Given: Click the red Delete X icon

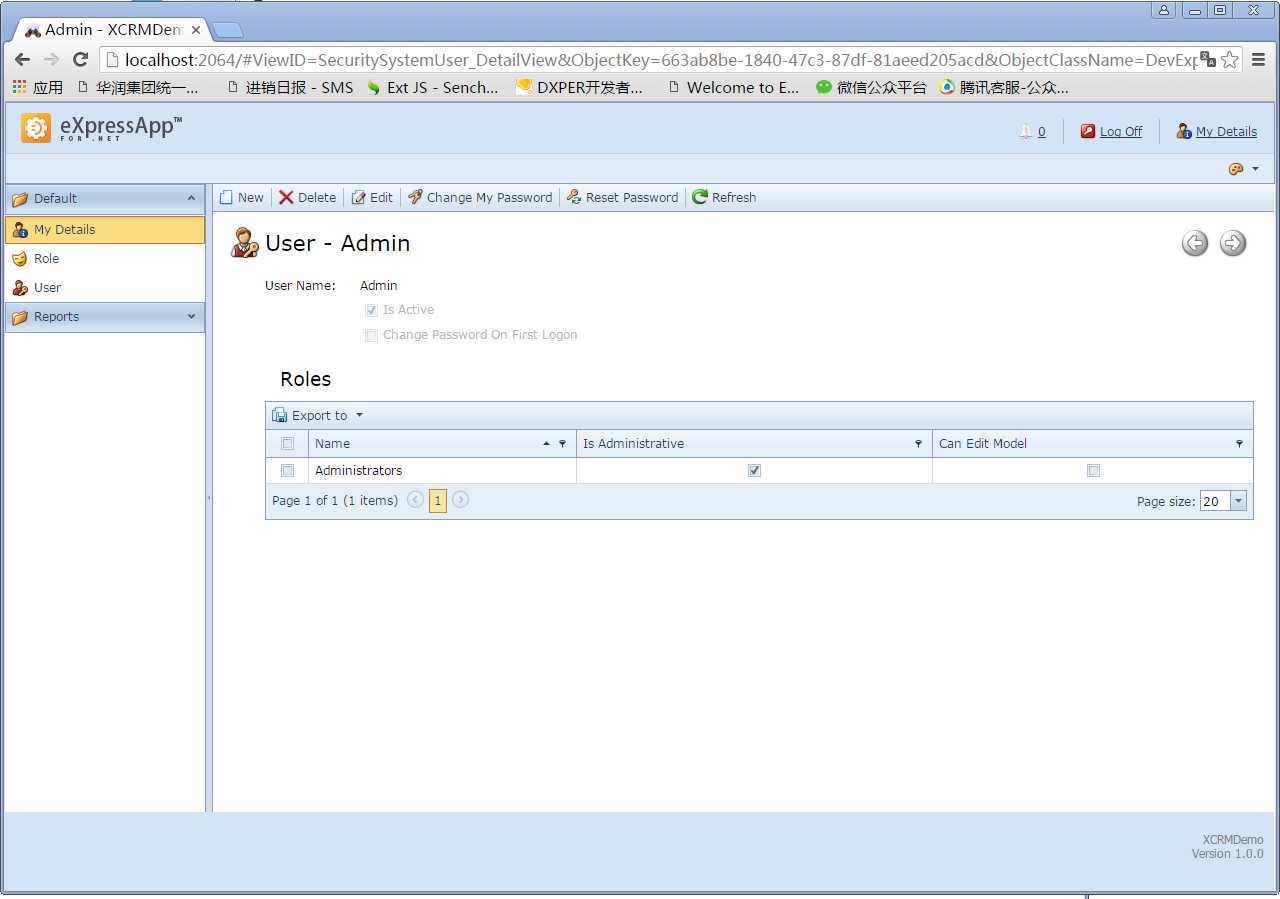Looking at the screenshot, I should coord(286,197).
